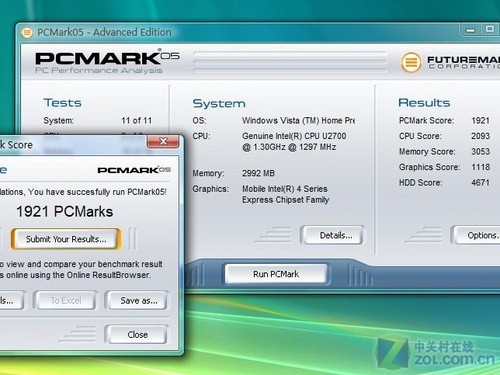The height and width of the screenshot is (375, 500).
Task: Click the Futuremark Corporation logo icon
Action: pos(411,62)
